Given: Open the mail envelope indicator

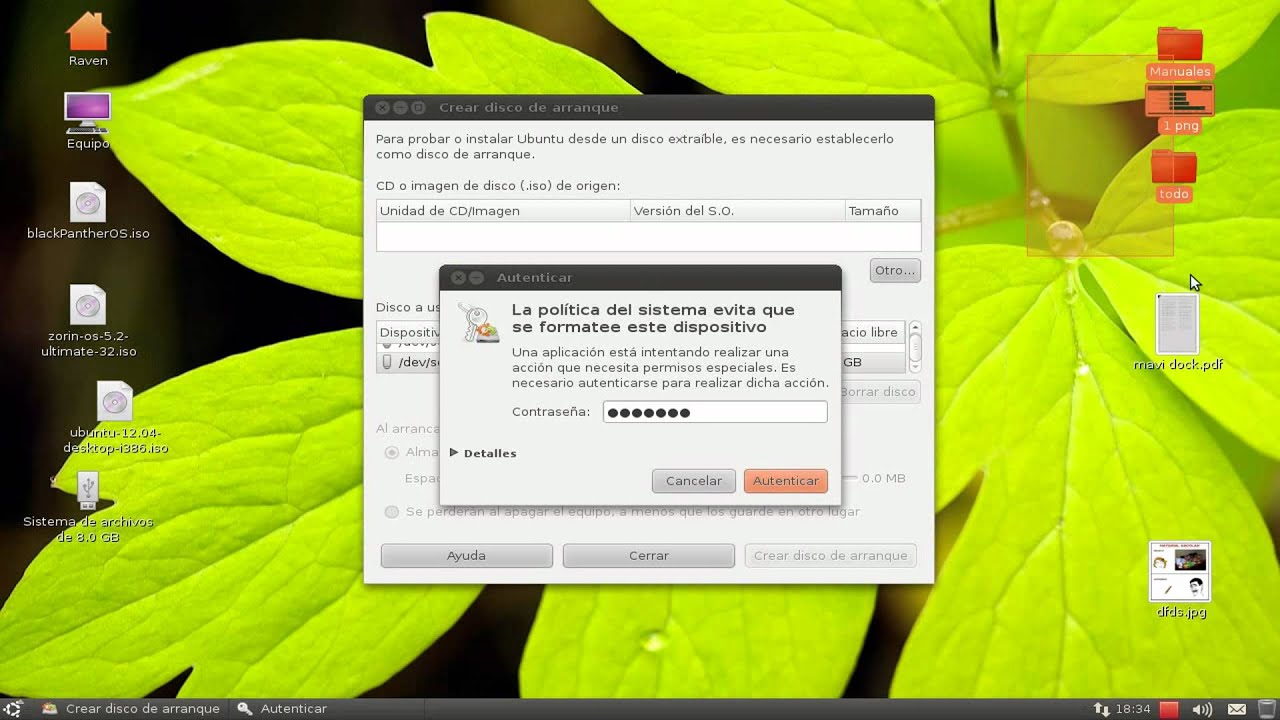Looking at the screenshot, I should (x=1237, y=709).
